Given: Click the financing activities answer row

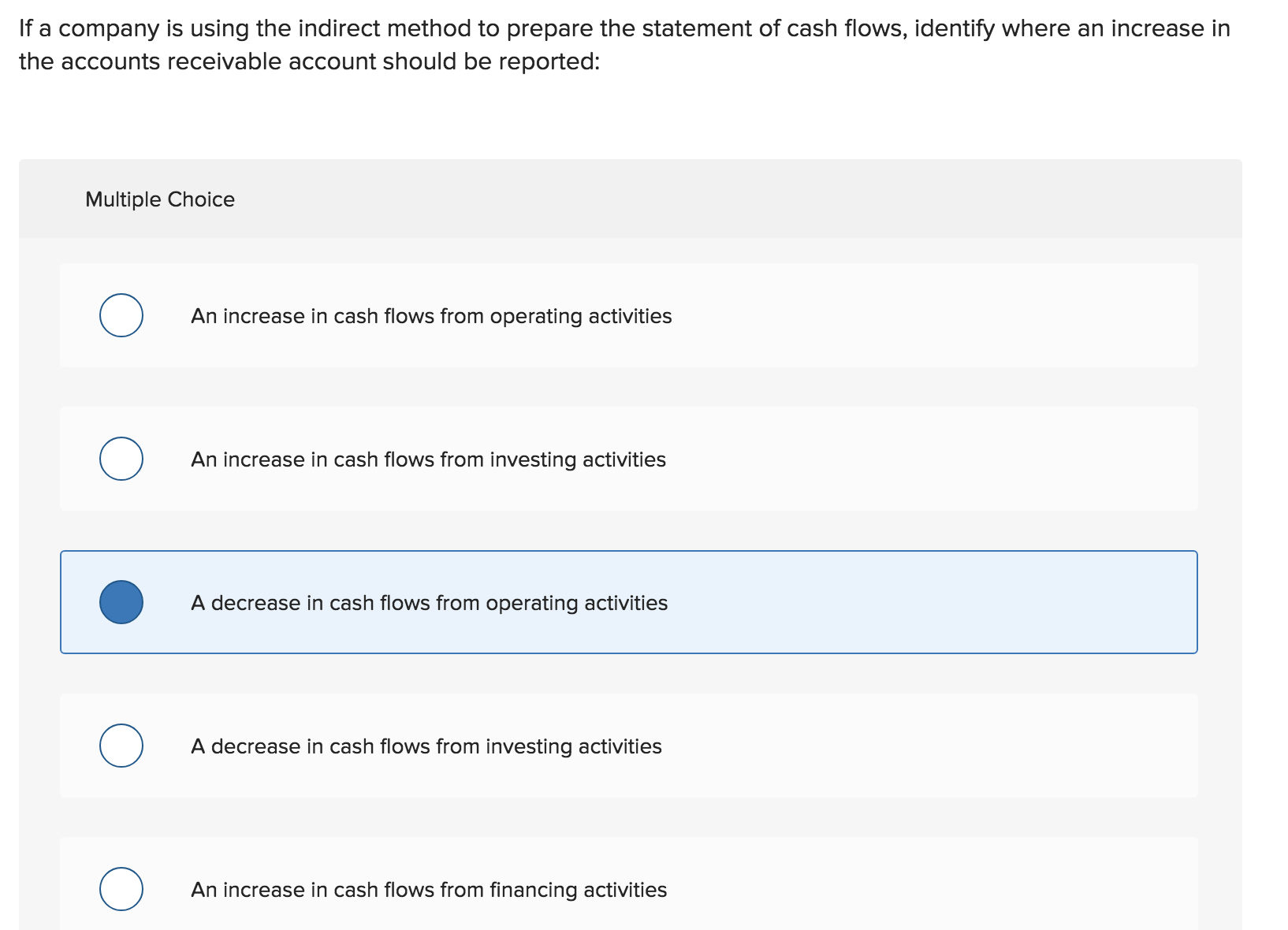Looking at the screenshot, I should click(x=631, y=888).
